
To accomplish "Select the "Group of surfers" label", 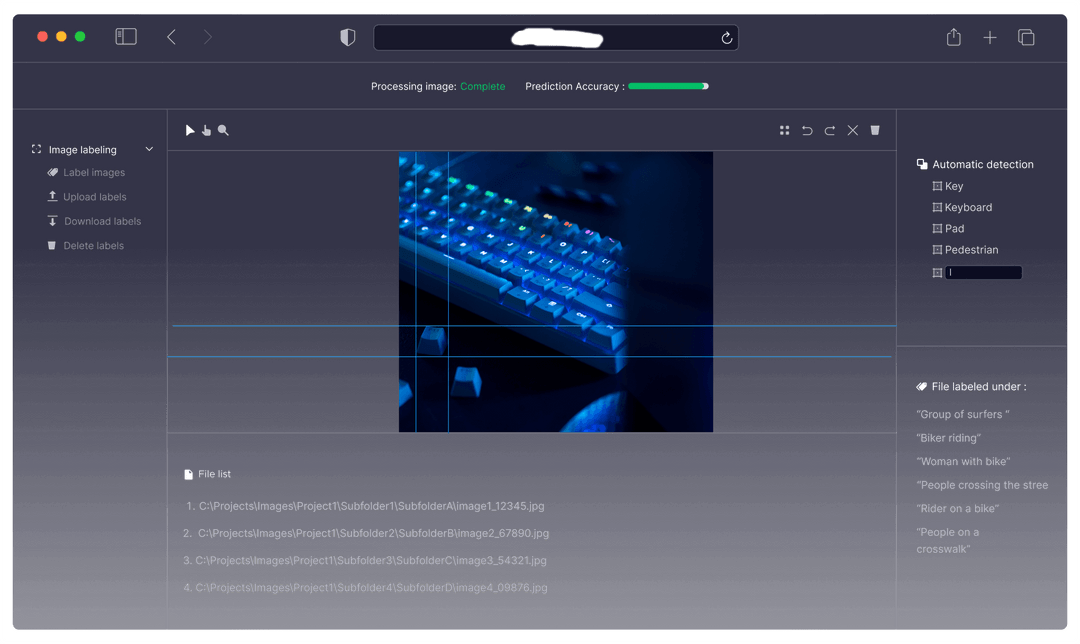I will coord(963,414).
